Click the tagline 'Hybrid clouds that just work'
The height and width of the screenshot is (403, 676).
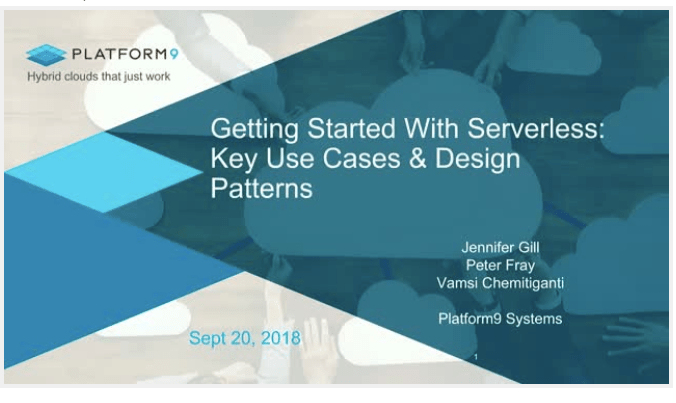(x=99, y=77)
